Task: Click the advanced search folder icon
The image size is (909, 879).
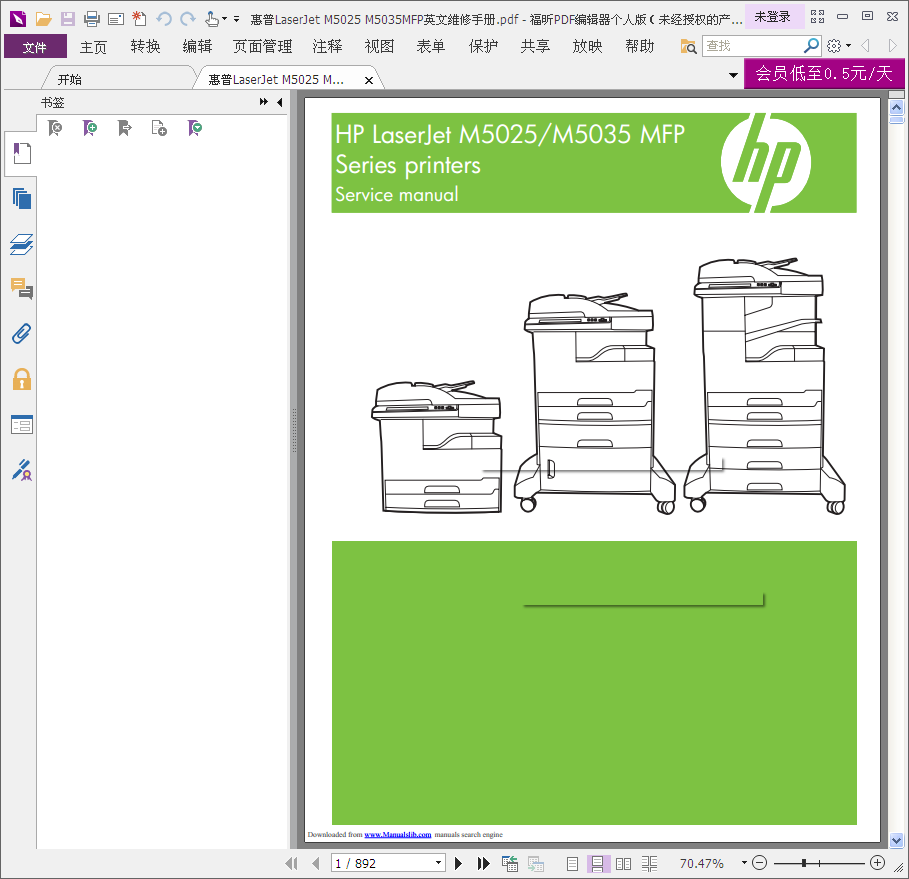Action: point(688,46)
